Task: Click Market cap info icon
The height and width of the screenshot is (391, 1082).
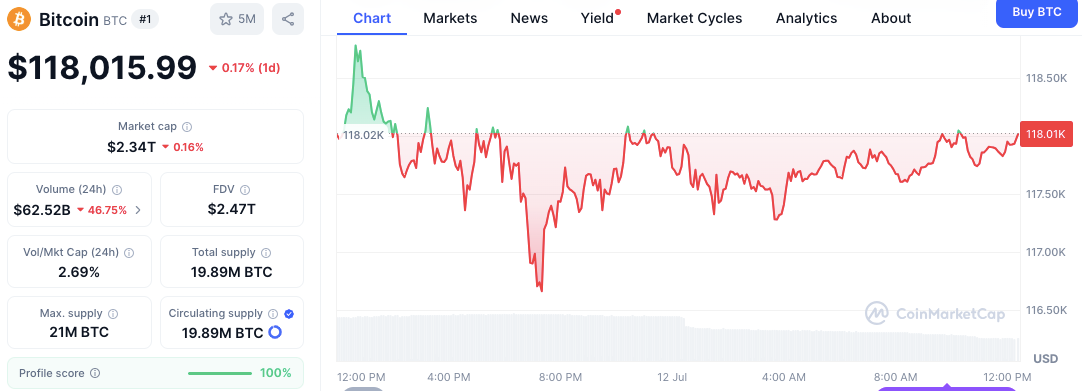Action: pyautogui.click(x=187, y=127)
